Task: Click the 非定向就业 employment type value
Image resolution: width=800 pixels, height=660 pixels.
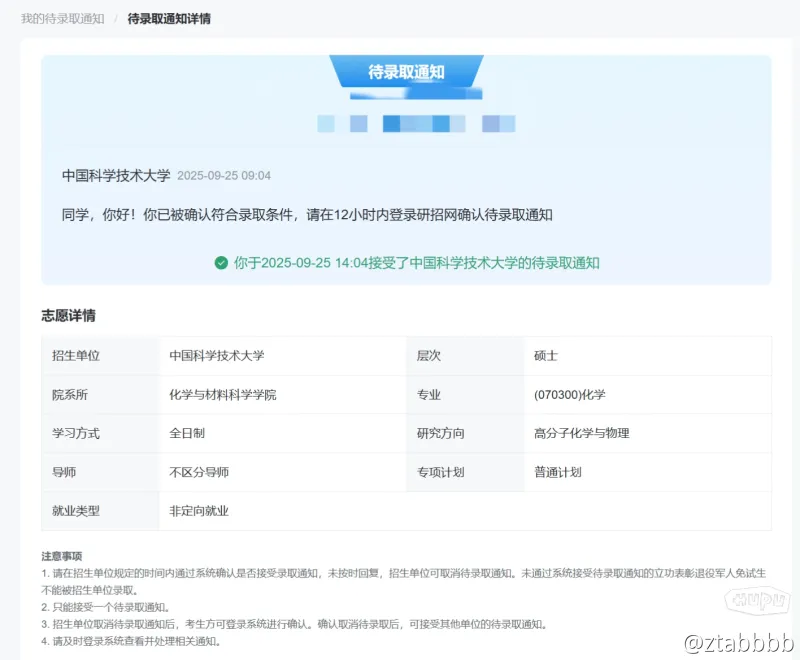Action: (199, 511)
